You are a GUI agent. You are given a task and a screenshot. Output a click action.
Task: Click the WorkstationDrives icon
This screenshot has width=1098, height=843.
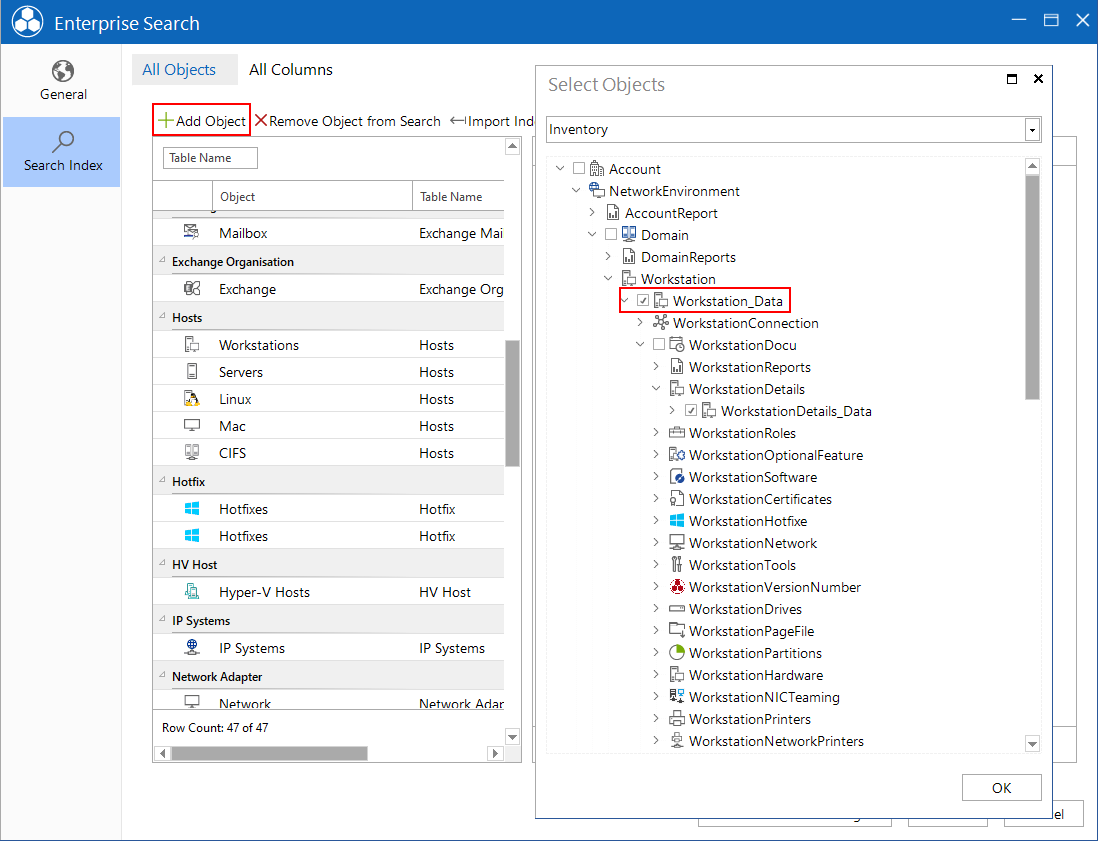pyautogui.click(x=677, y=608)
